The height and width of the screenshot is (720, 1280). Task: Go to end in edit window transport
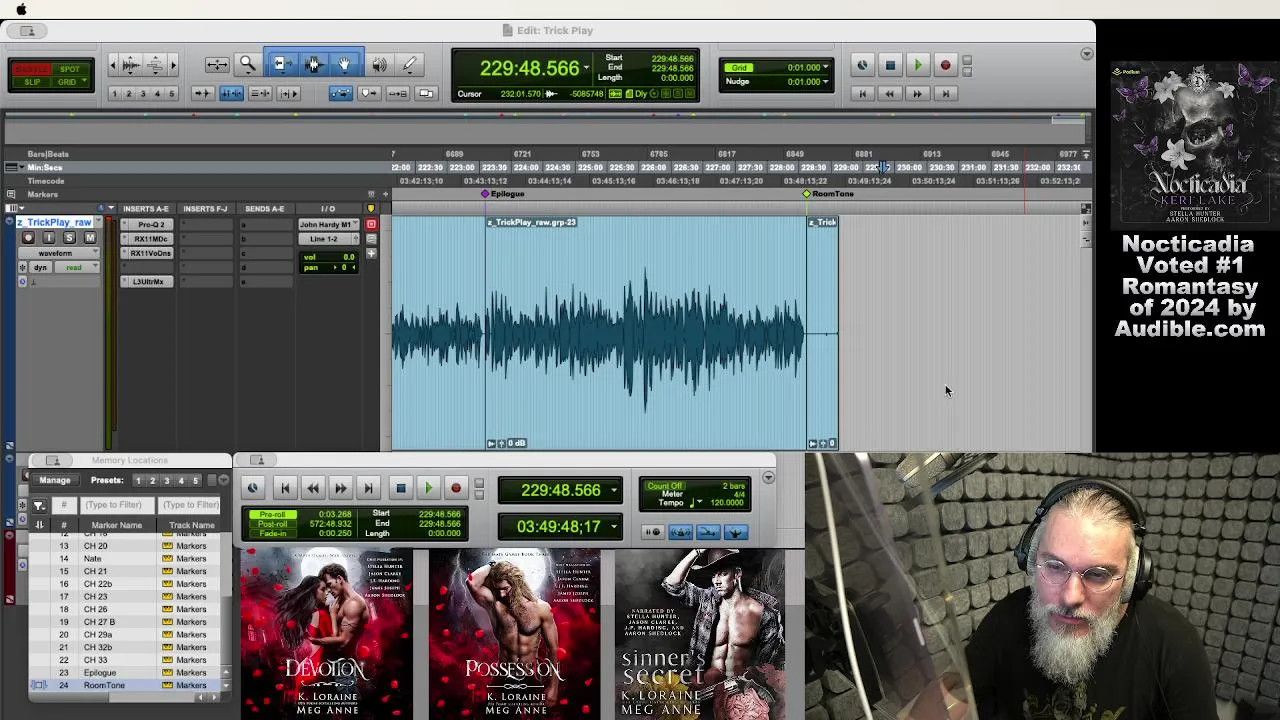point(945,94)
